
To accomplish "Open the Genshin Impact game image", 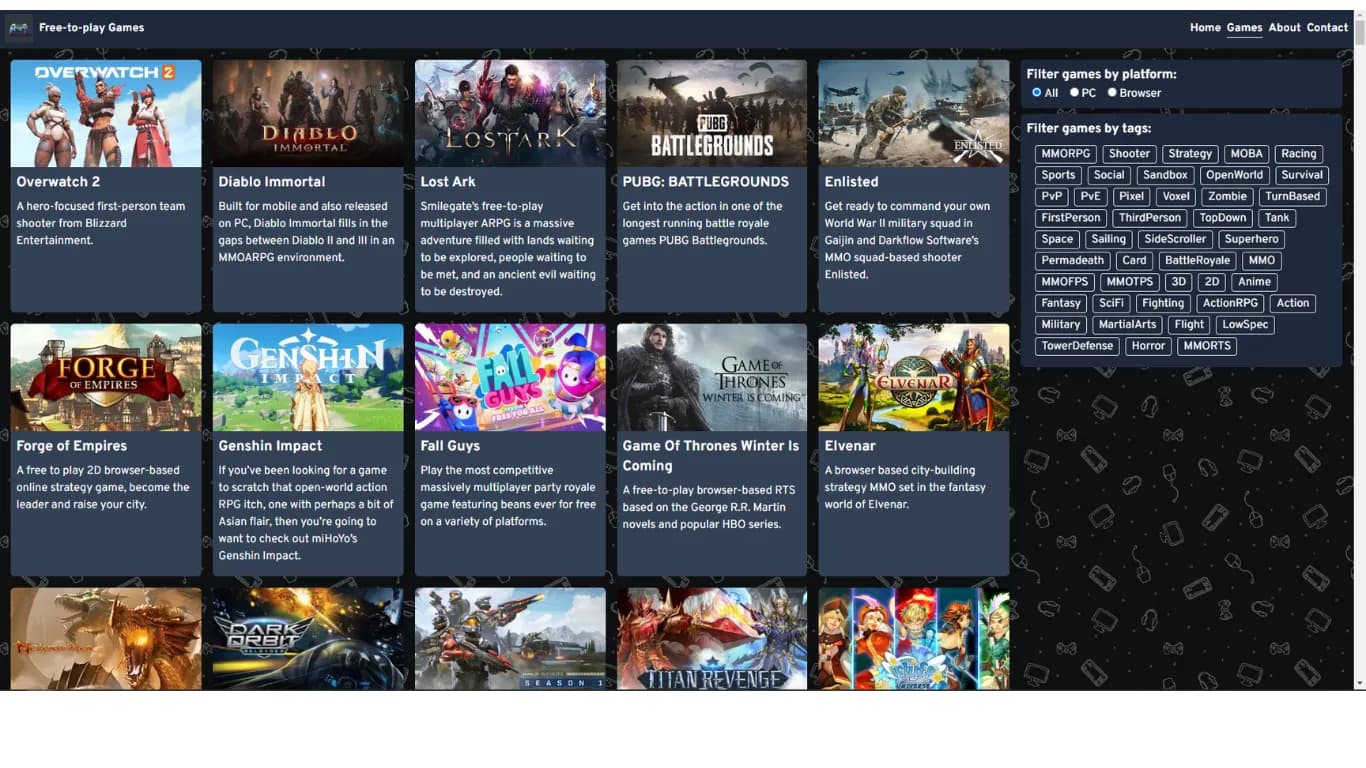I will click(308, 377).
